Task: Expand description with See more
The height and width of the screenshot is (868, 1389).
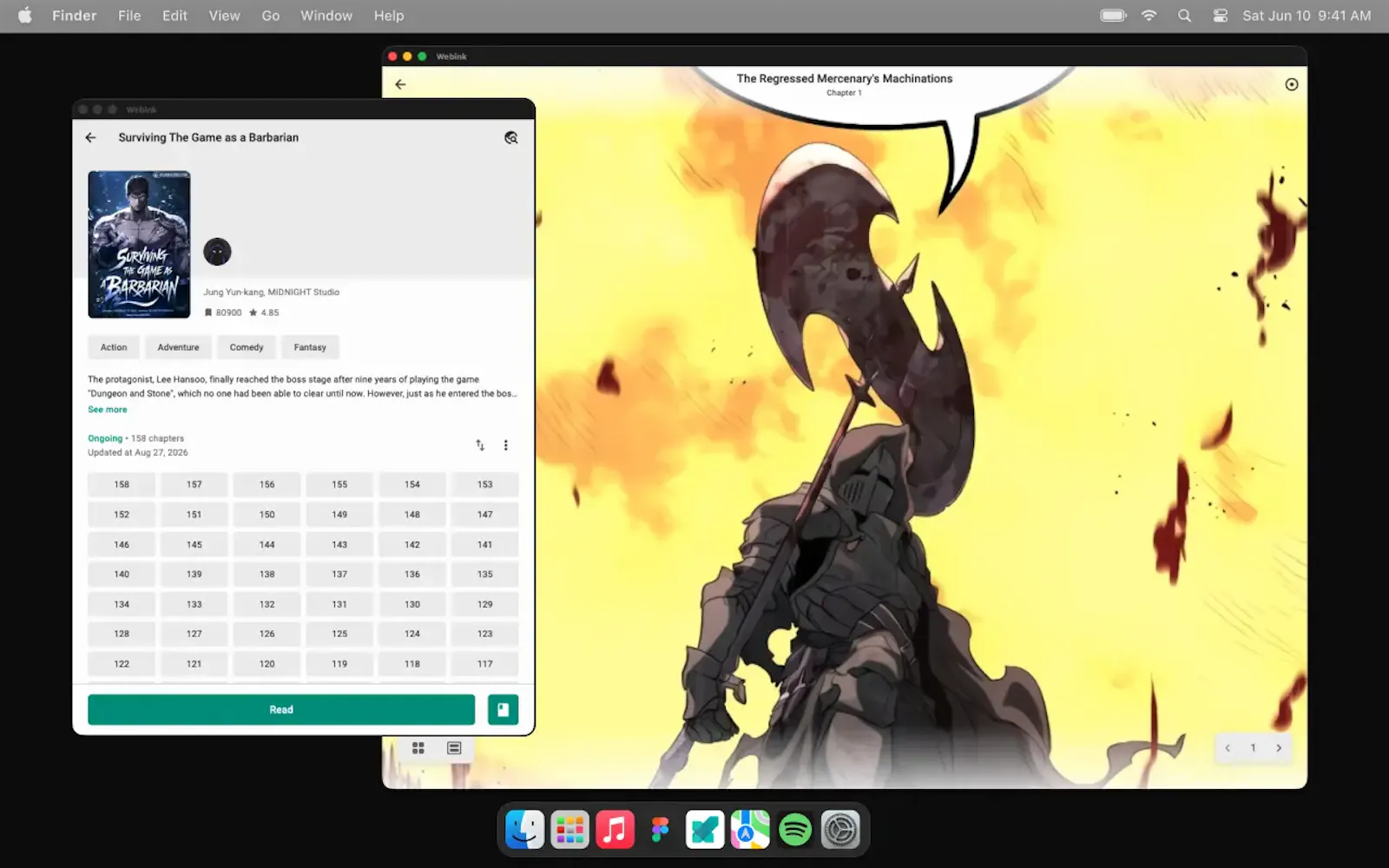Action: click(108, 410)
